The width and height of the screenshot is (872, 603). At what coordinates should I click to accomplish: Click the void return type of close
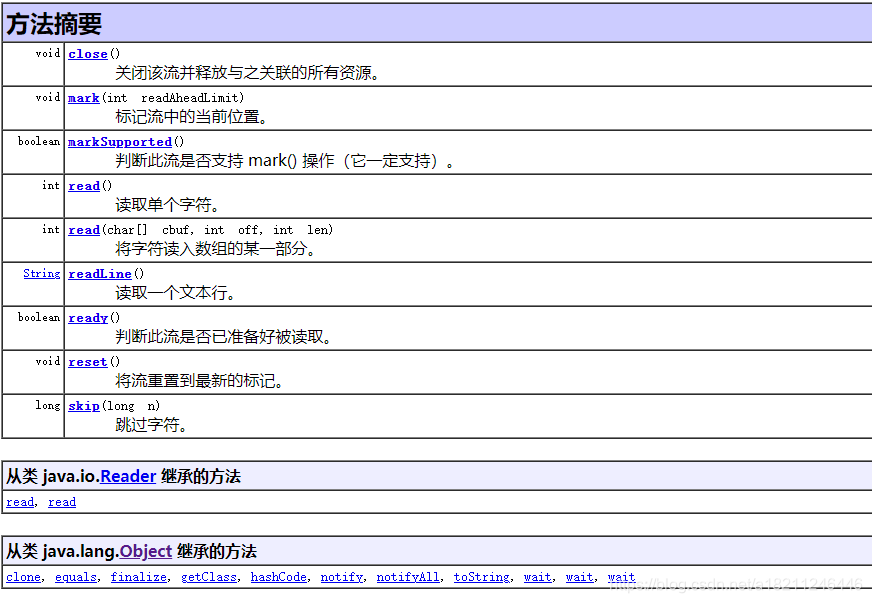[48, 53]
